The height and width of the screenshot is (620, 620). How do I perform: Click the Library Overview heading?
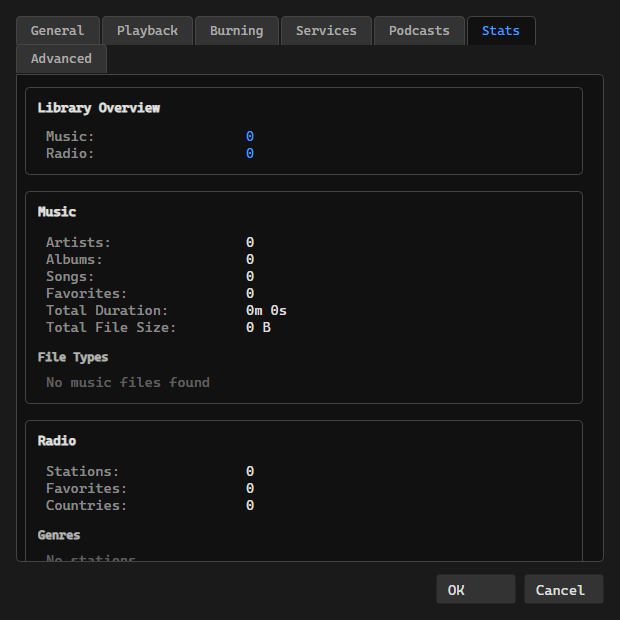coord(98,108)
